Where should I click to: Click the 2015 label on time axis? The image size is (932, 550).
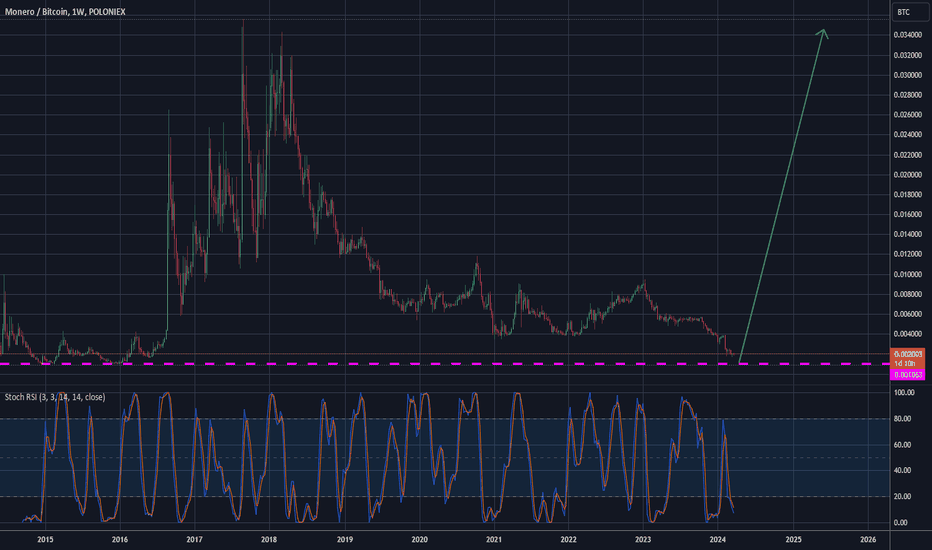point(45,540)
